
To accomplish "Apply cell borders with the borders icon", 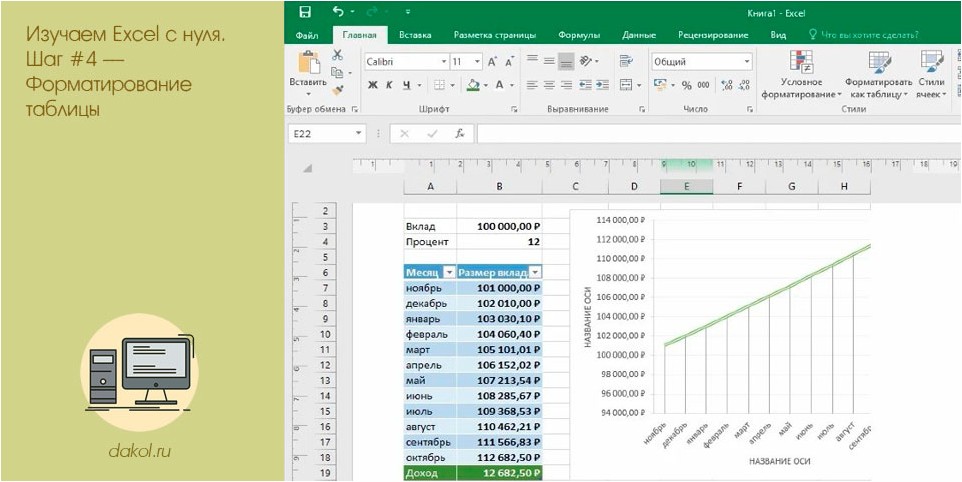I will 439,85.
